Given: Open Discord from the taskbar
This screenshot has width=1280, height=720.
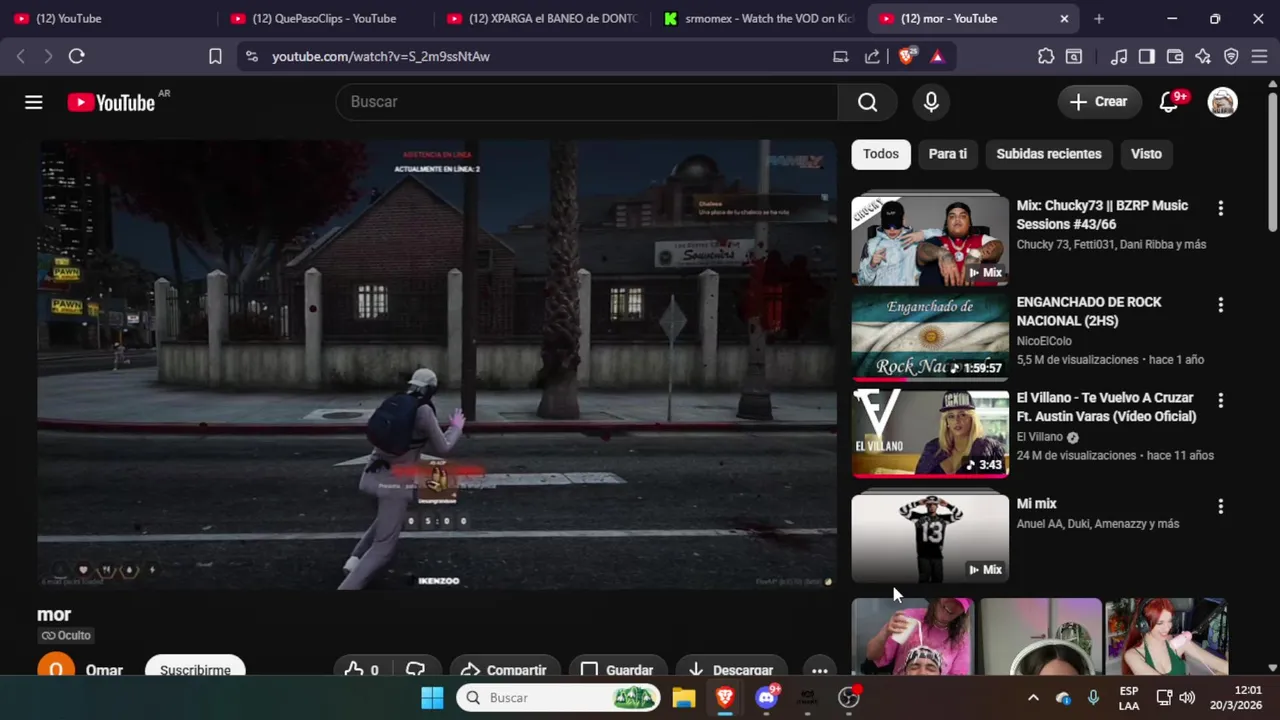Looking at the screenshot, I should coord(767,698).
